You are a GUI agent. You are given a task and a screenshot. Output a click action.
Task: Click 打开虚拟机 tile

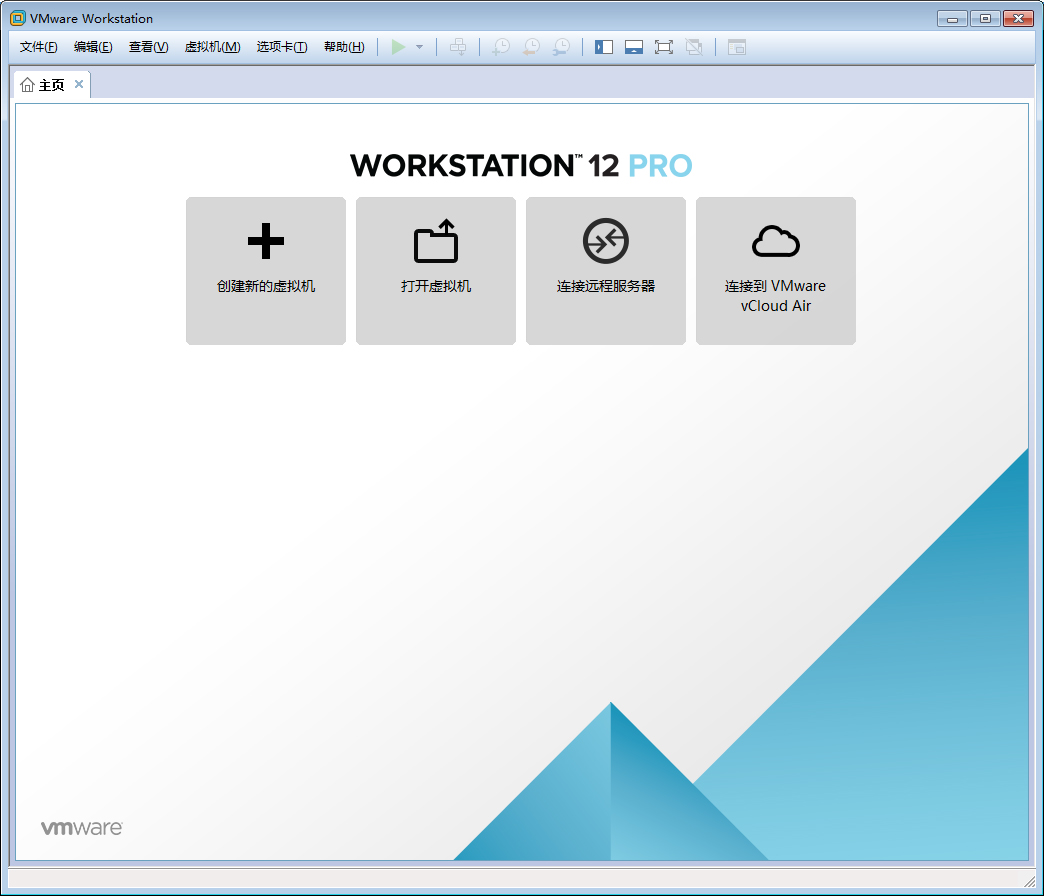click(435, 271)
